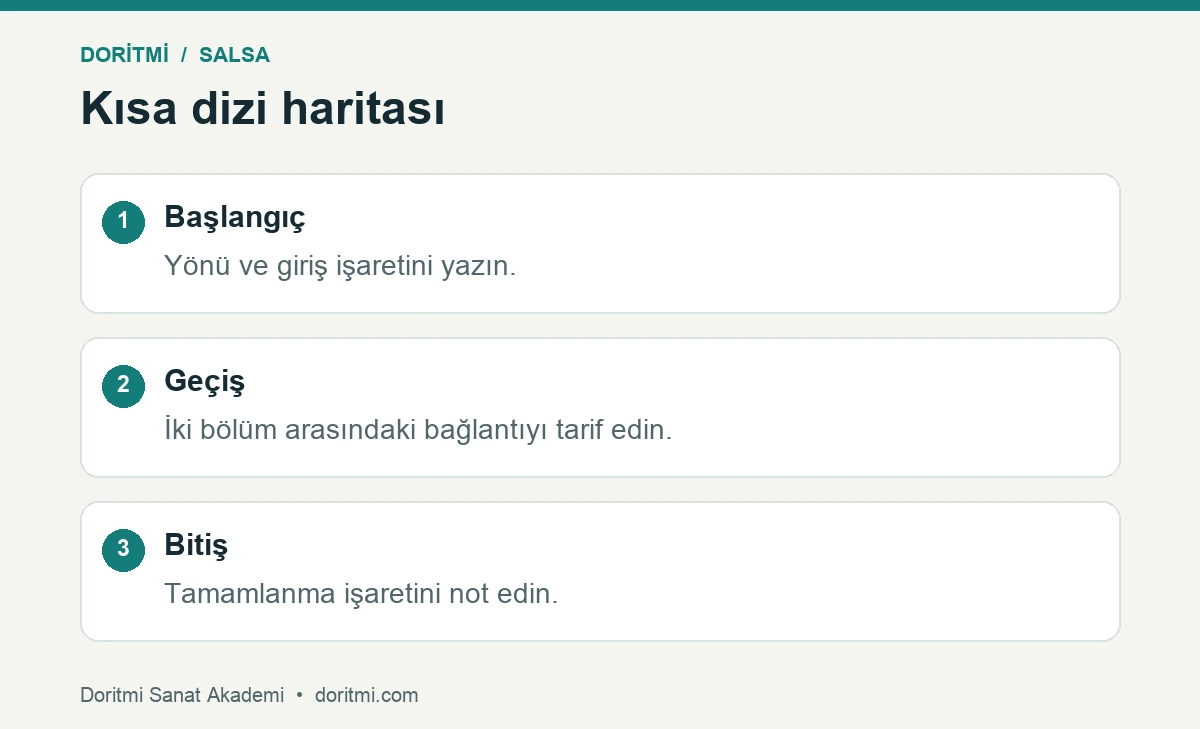1200x729 pixels.
Task: Click the text 'Tamamlanma işaretini not edin.'
Action: (361, 594)
